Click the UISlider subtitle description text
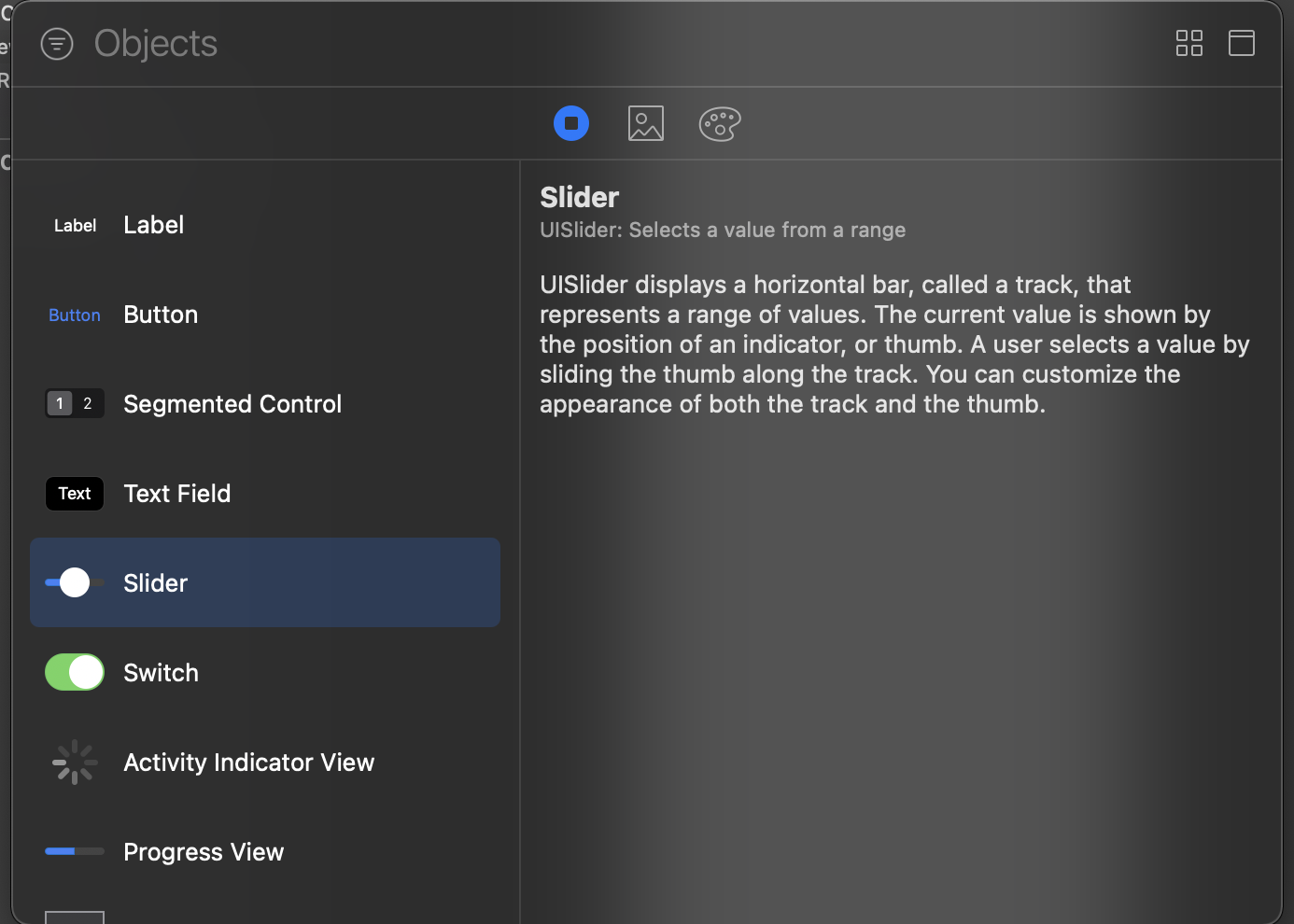Screen dimensions: 1294x924 click(x=723, y=231)
